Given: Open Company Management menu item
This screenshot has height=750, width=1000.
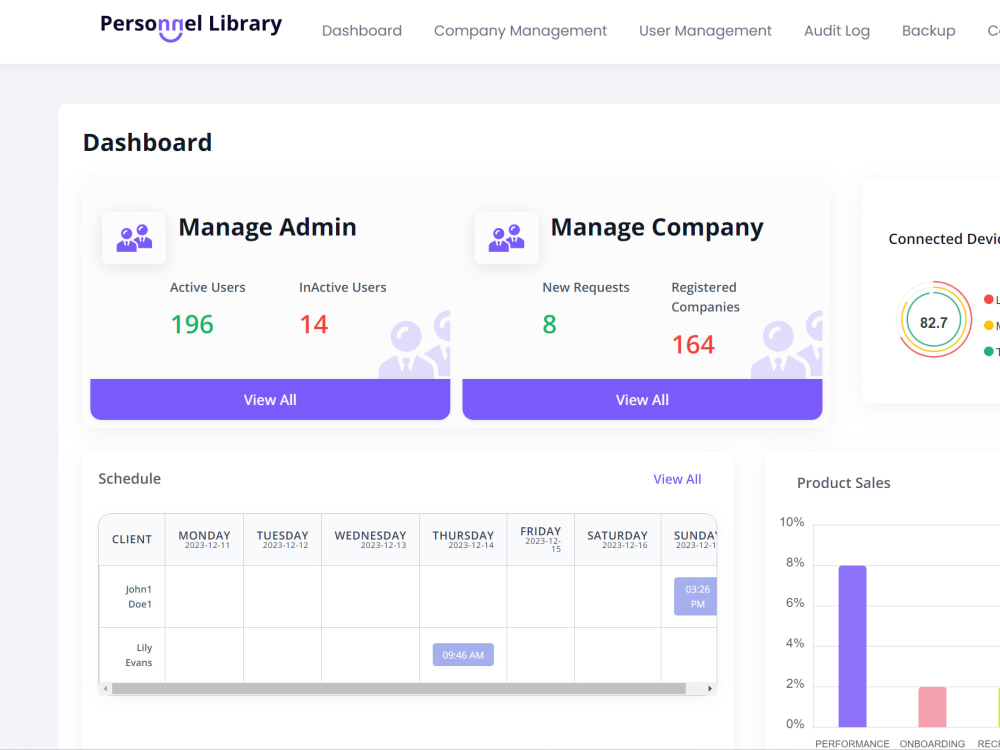Looking at the screenshot, I should (x=520, y=31).
